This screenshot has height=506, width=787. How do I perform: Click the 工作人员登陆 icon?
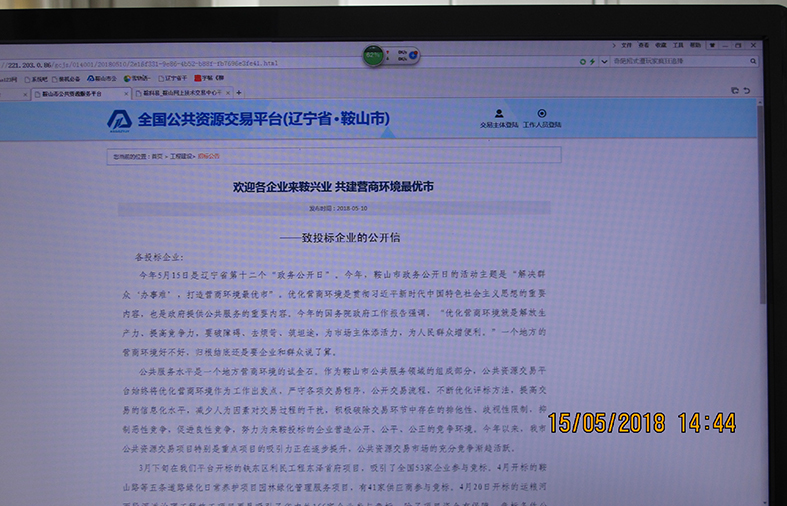(542, 114)
